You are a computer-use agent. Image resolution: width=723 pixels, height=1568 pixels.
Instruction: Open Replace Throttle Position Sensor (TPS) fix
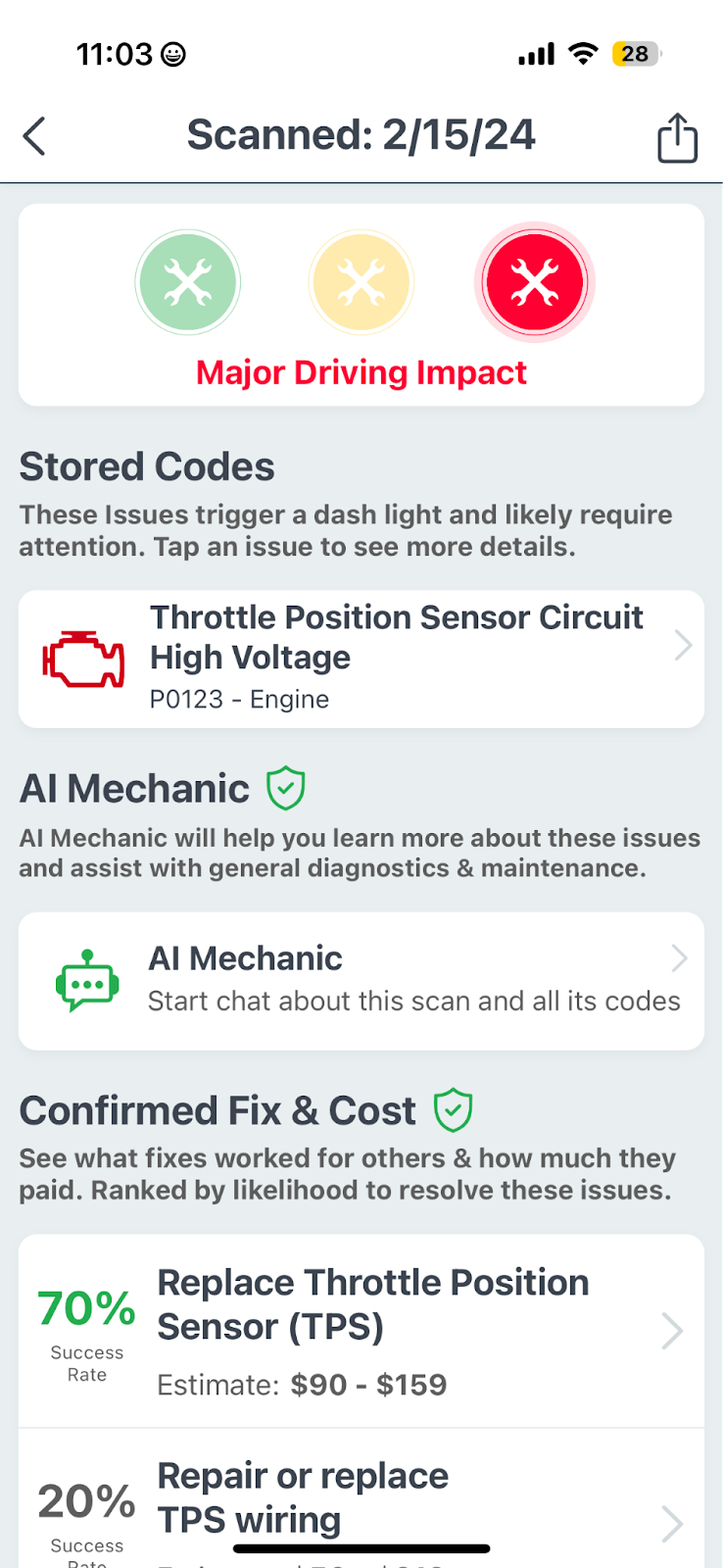pyautogui.click(x=373, y=1304)
